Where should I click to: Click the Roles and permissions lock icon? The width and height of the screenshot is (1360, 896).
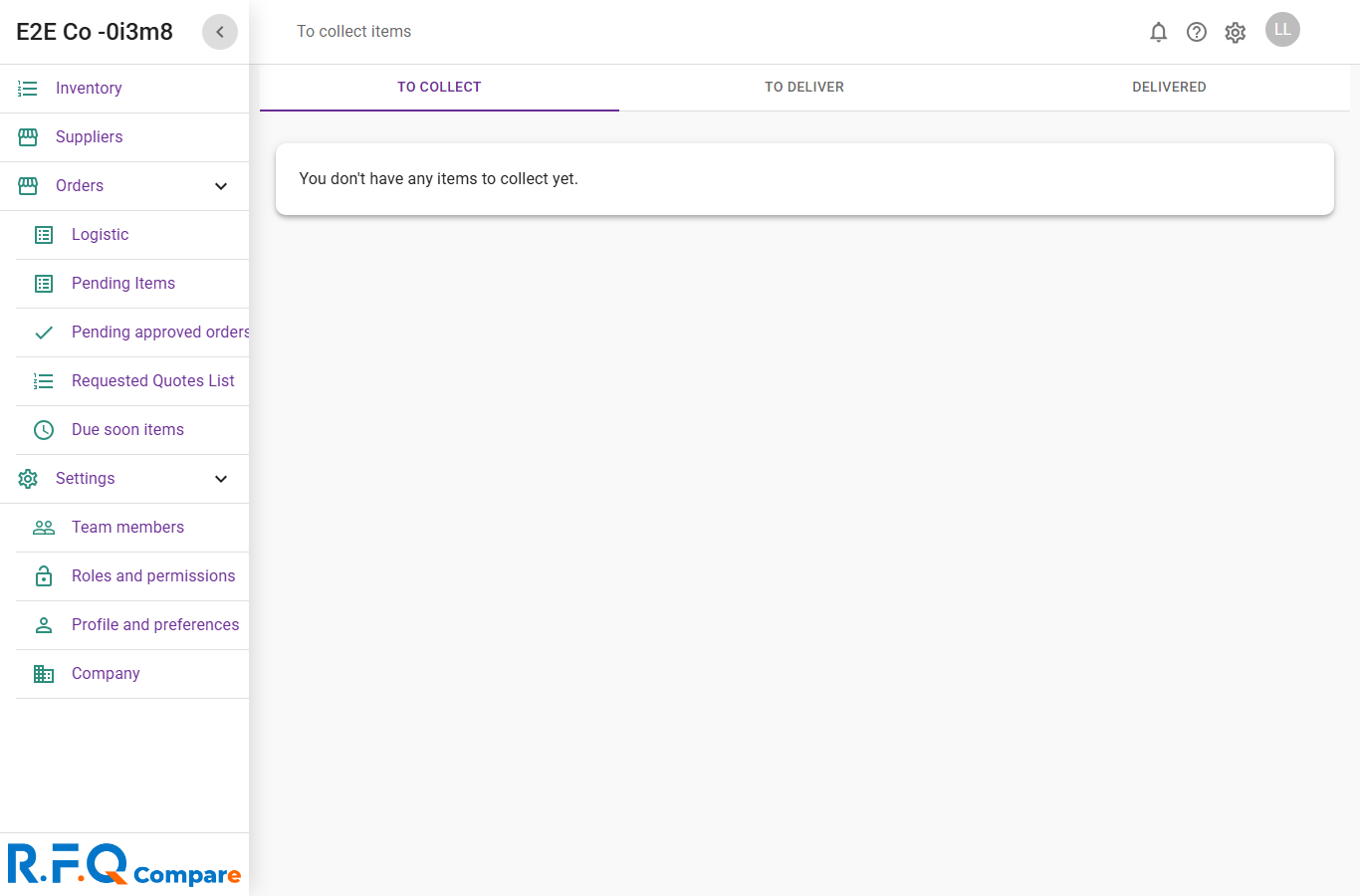[x=44, y=576]
